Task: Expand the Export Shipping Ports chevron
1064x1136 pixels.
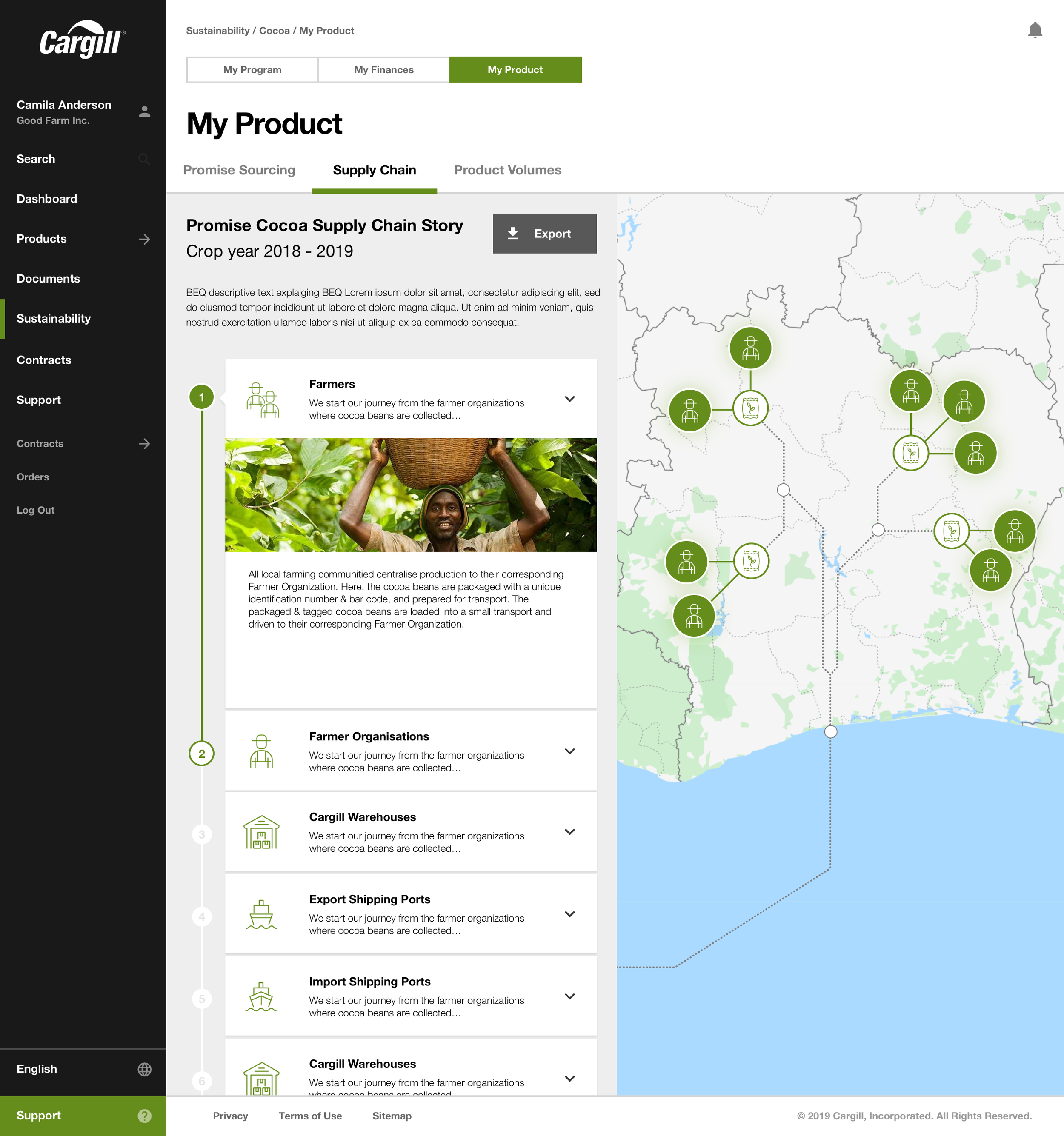Action: point(569,914)
